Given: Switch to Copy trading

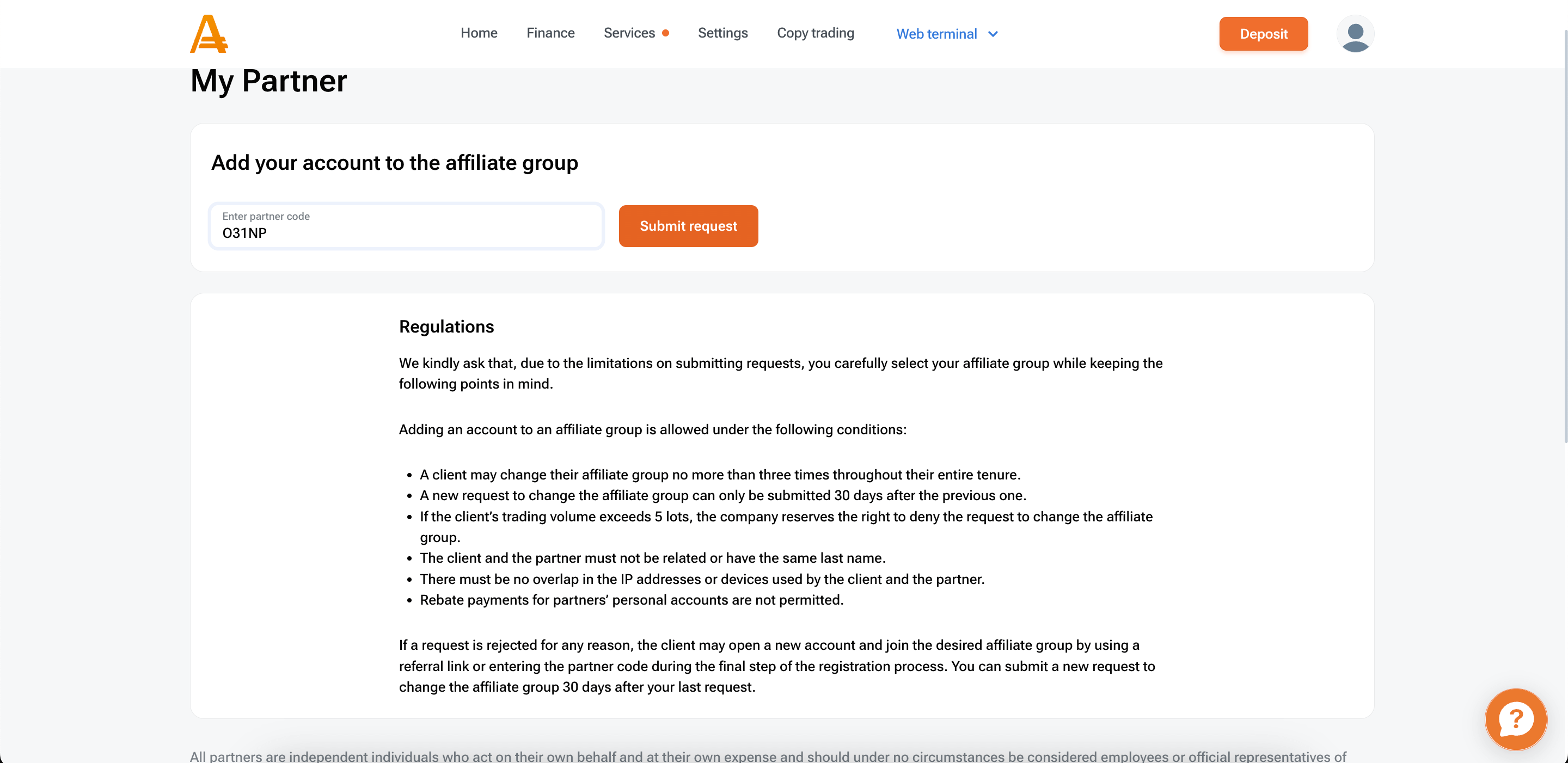Looking at the screenshot, I should 815,33.
